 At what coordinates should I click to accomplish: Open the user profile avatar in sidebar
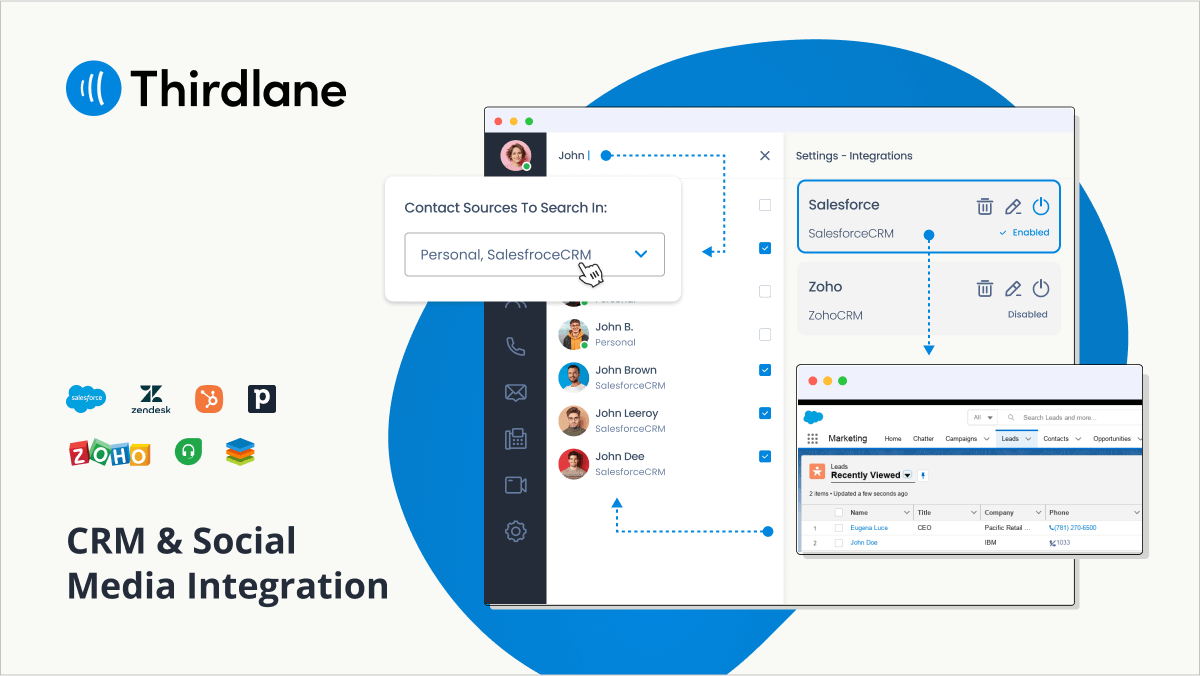click(x=516, y=155)
